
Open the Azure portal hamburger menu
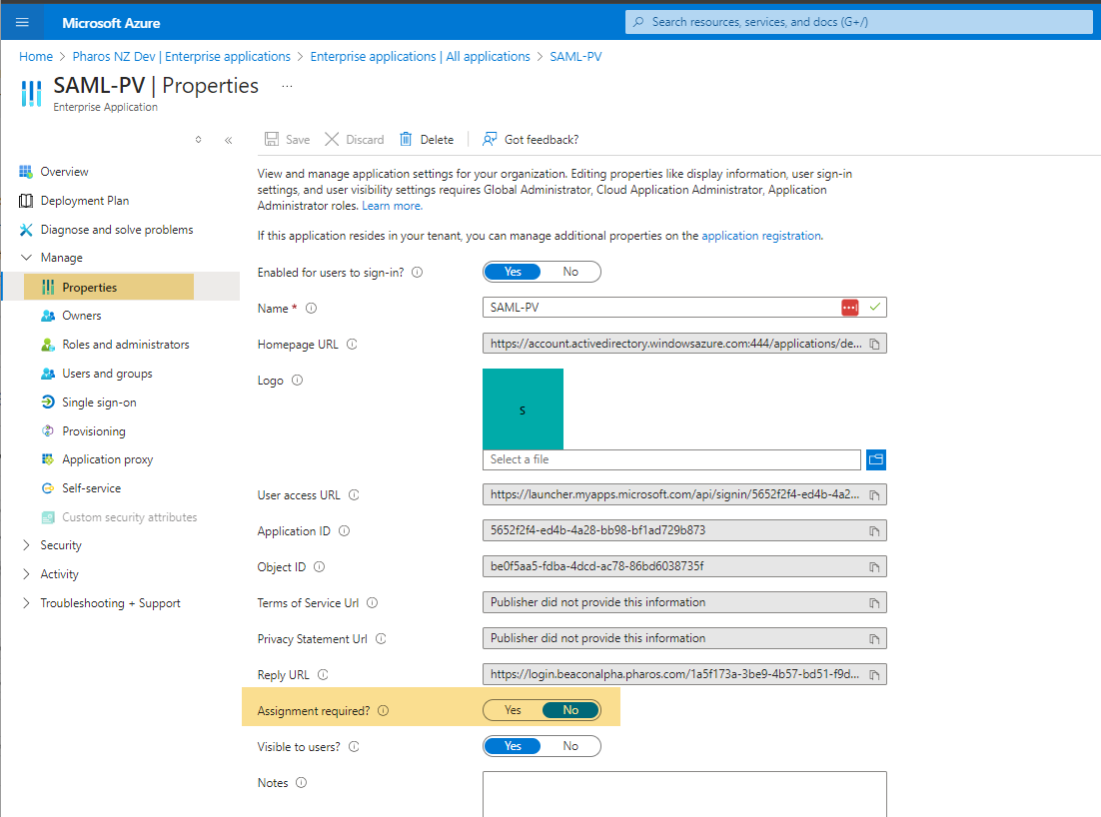pyautogui.click(x=22, y=22)
